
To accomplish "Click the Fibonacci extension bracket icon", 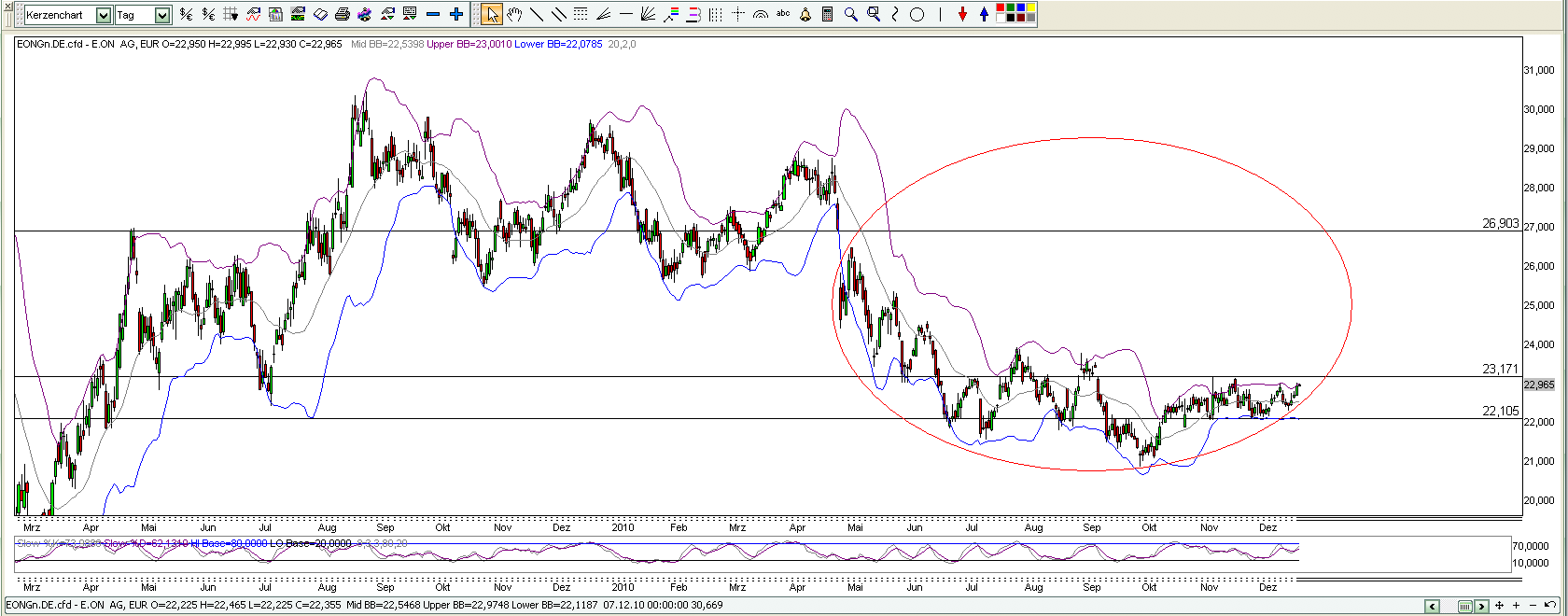I will pos(693,14).
